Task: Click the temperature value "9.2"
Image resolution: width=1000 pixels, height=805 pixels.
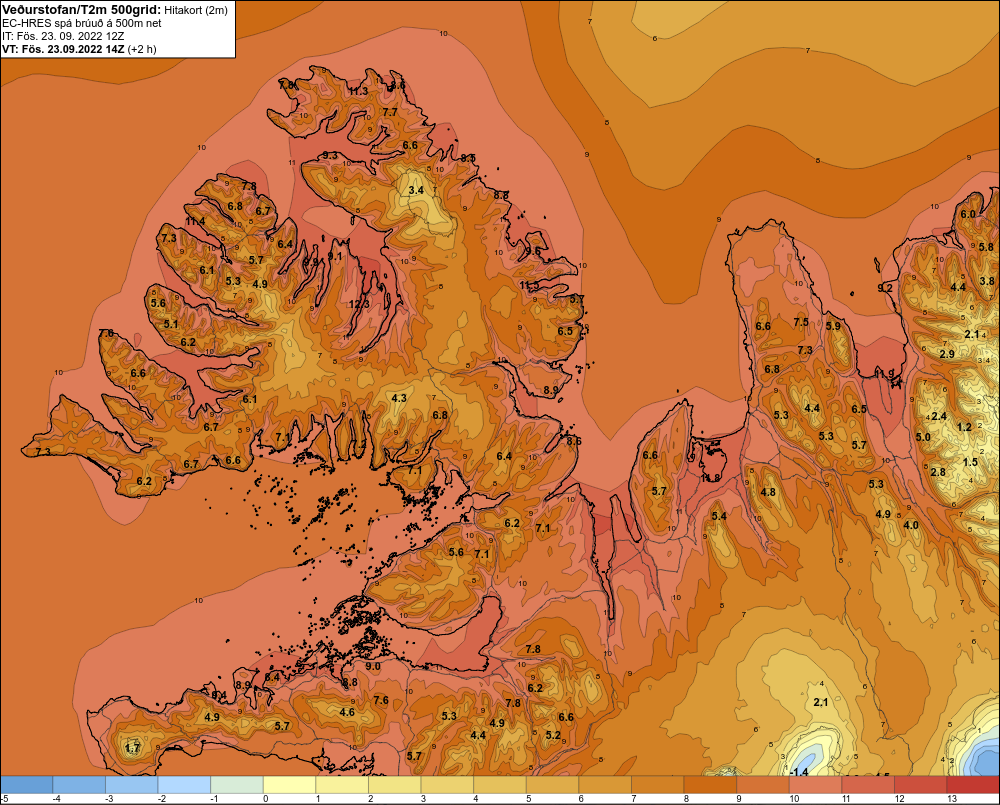Action: [x=885, y=288]
